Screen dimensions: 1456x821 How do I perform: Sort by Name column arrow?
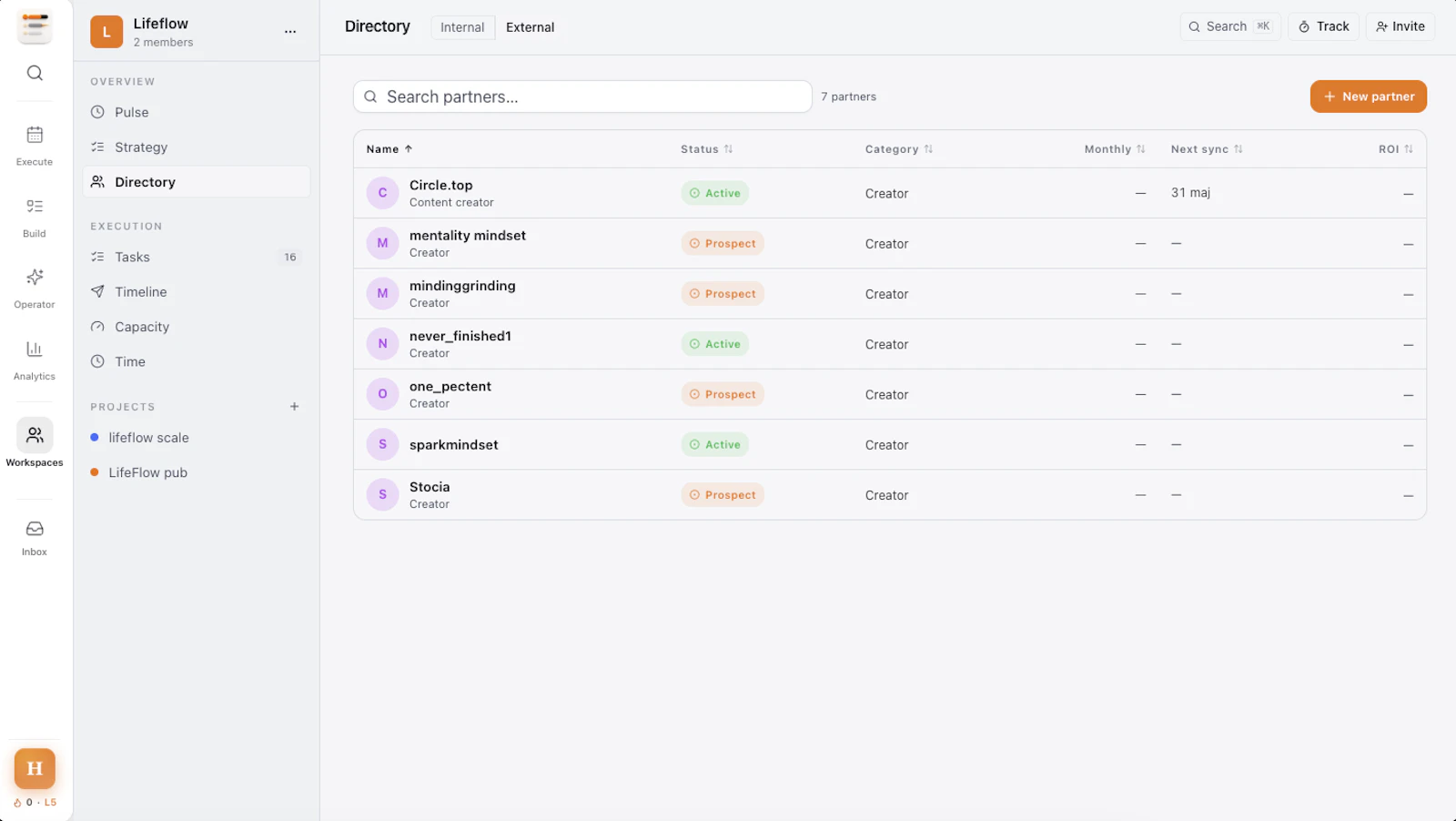pyautogui.click(x=409, y=149)
